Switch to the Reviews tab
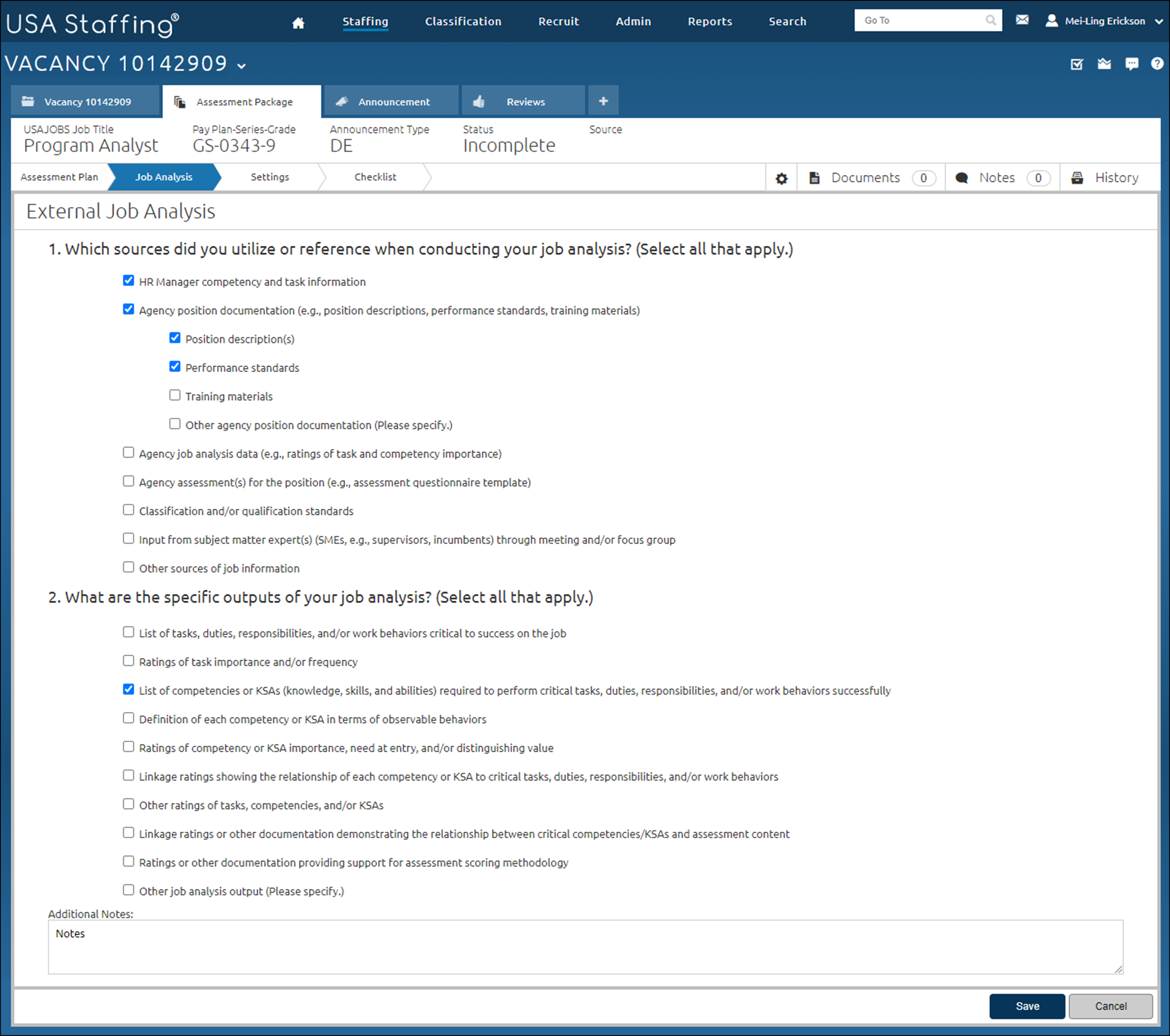 [523, 101]
